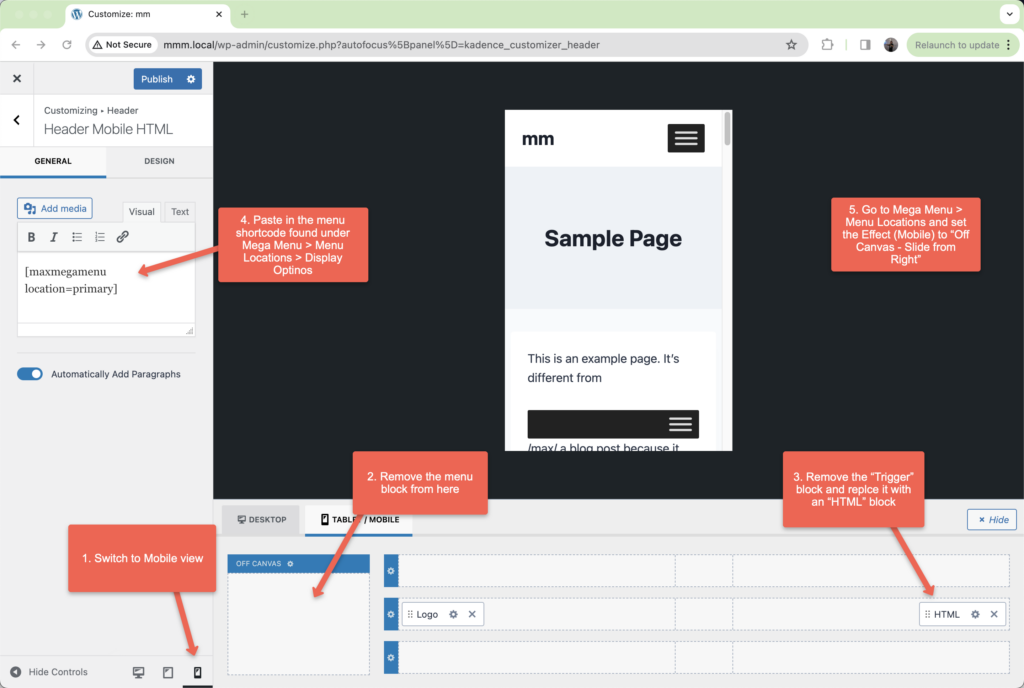
Task: Click the Italic formatting icon
Action: click(54, 237)
